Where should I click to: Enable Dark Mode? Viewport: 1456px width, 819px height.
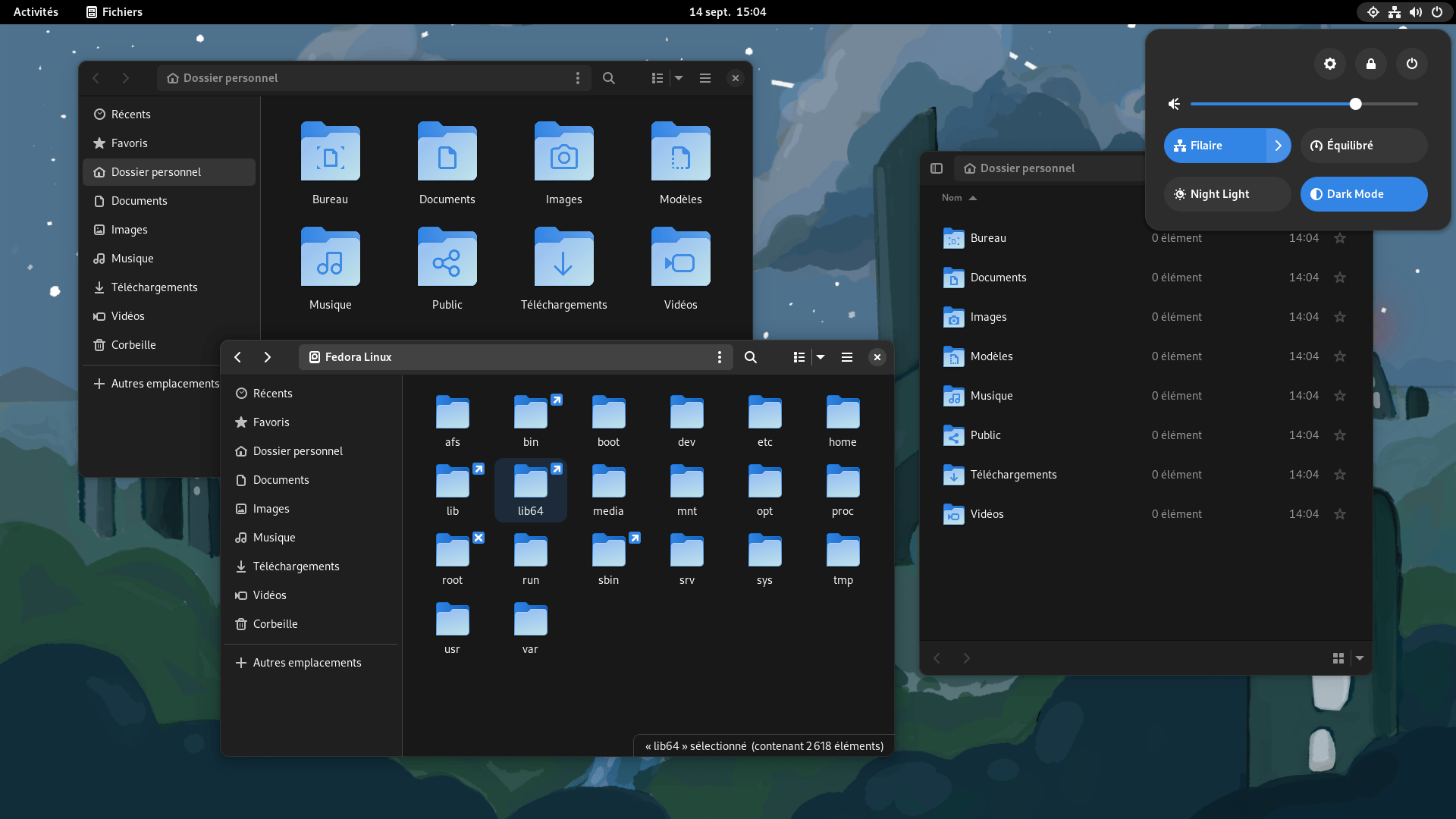[1363, 194]
